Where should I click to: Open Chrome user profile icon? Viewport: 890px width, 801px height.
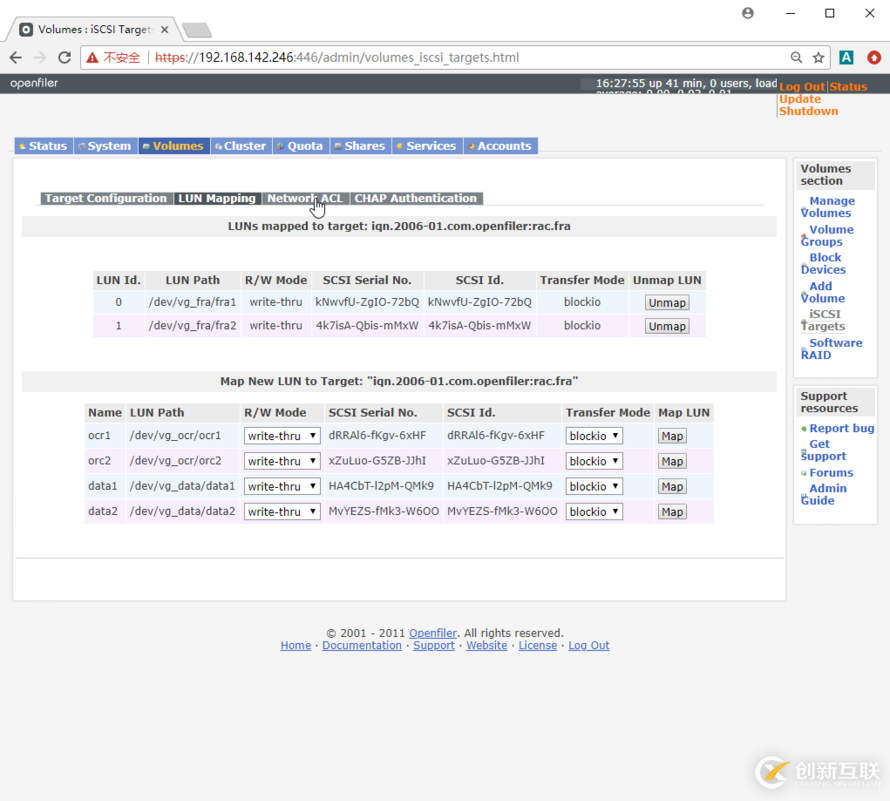(x=748, y=13)
